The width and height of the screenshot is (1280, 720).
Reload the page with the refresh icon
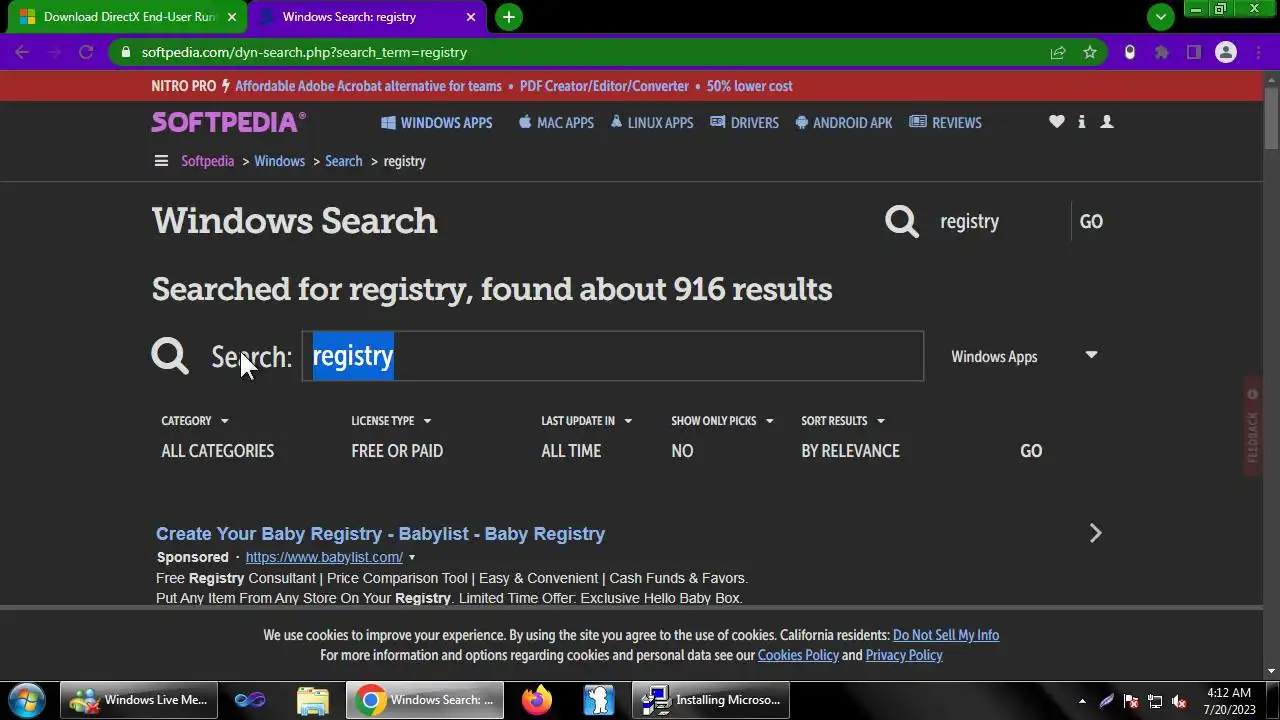point(86,52)
